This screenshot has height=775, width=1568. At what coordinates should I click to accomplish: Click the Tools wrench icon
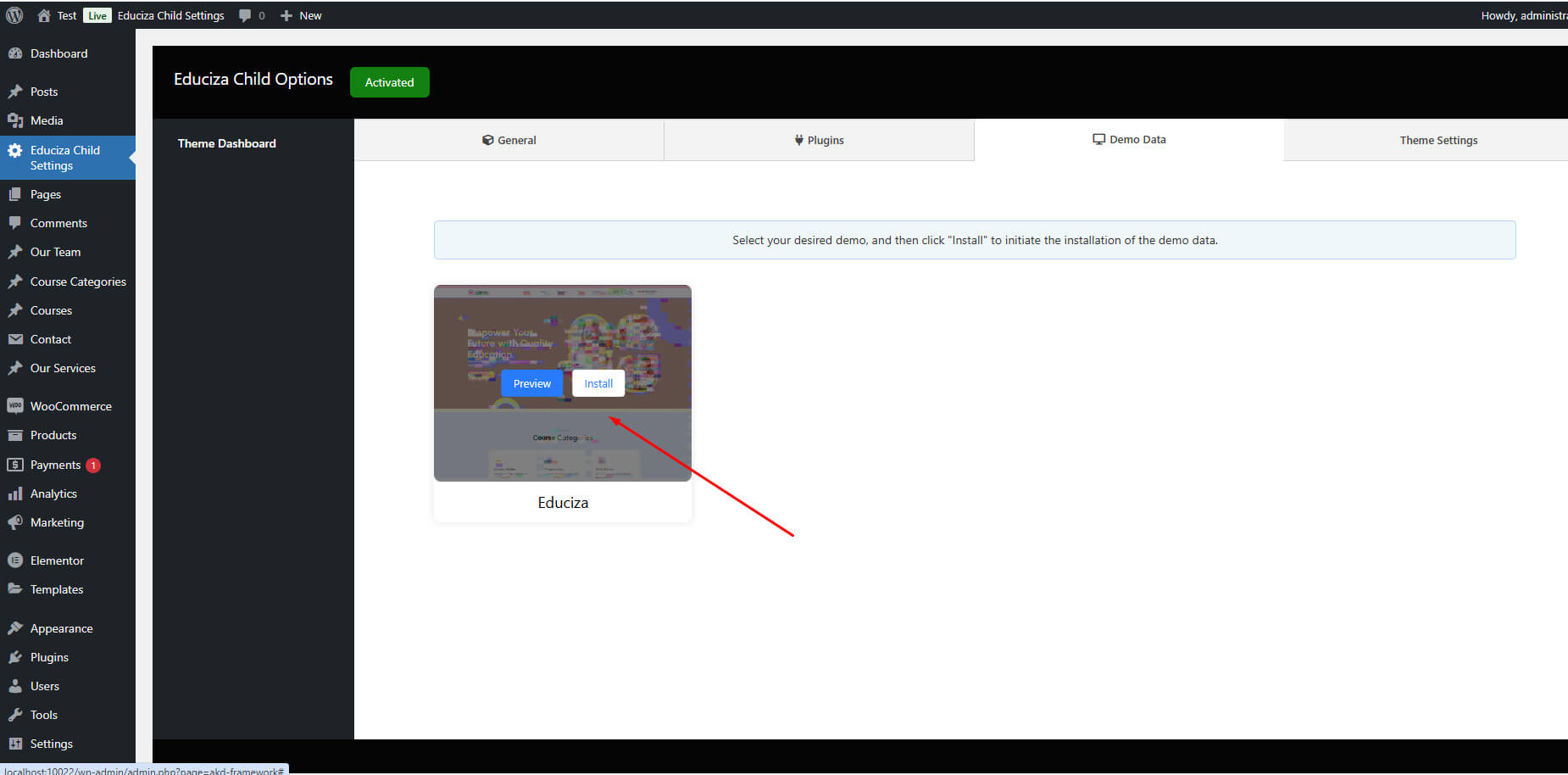click(x=15, y=715)
